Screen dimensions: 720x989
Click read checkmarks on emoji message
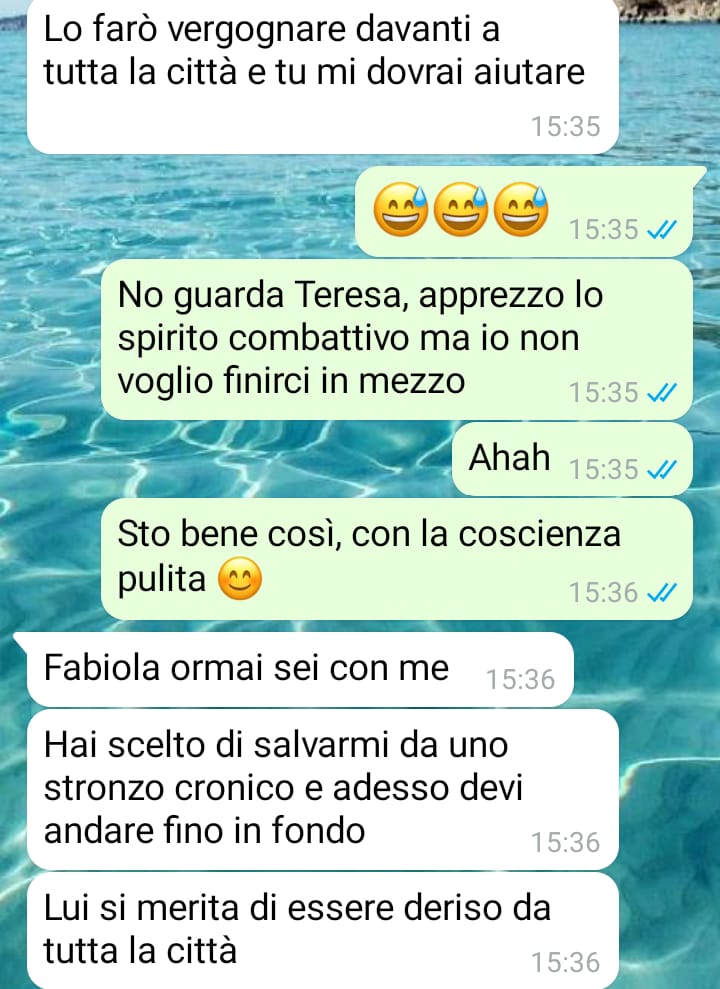662,230
